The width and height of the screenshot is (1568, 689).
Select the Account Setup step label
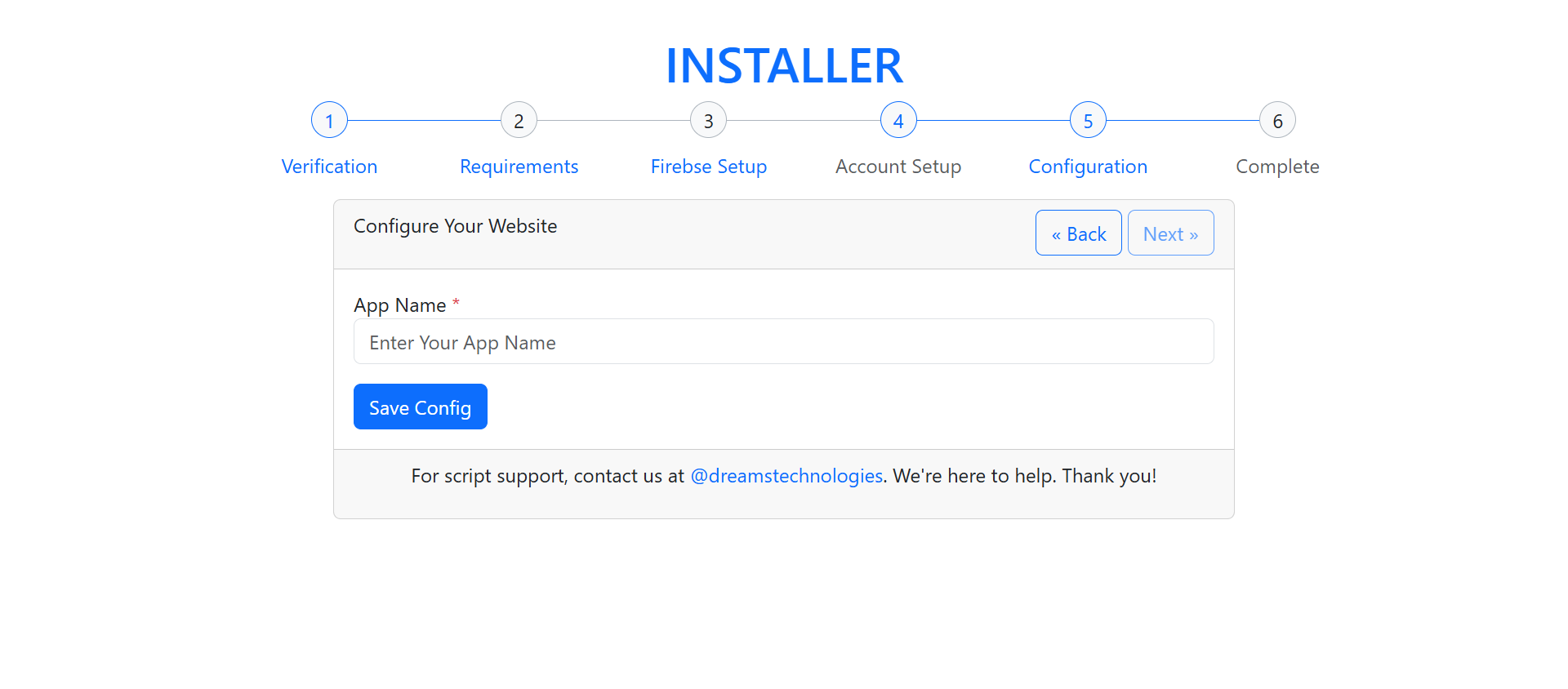pos(898,167)
